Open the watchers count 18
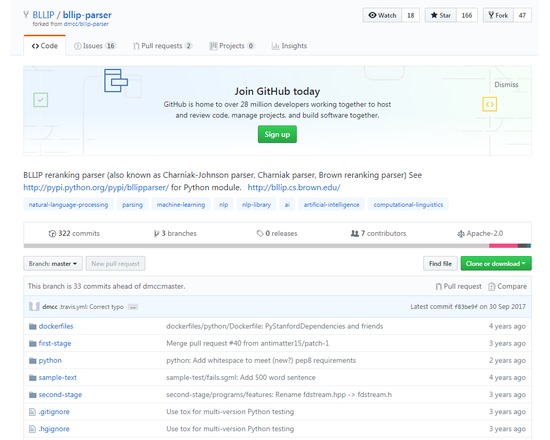The height and width of the screenshot is (440, 550). (x=410, y=15)
